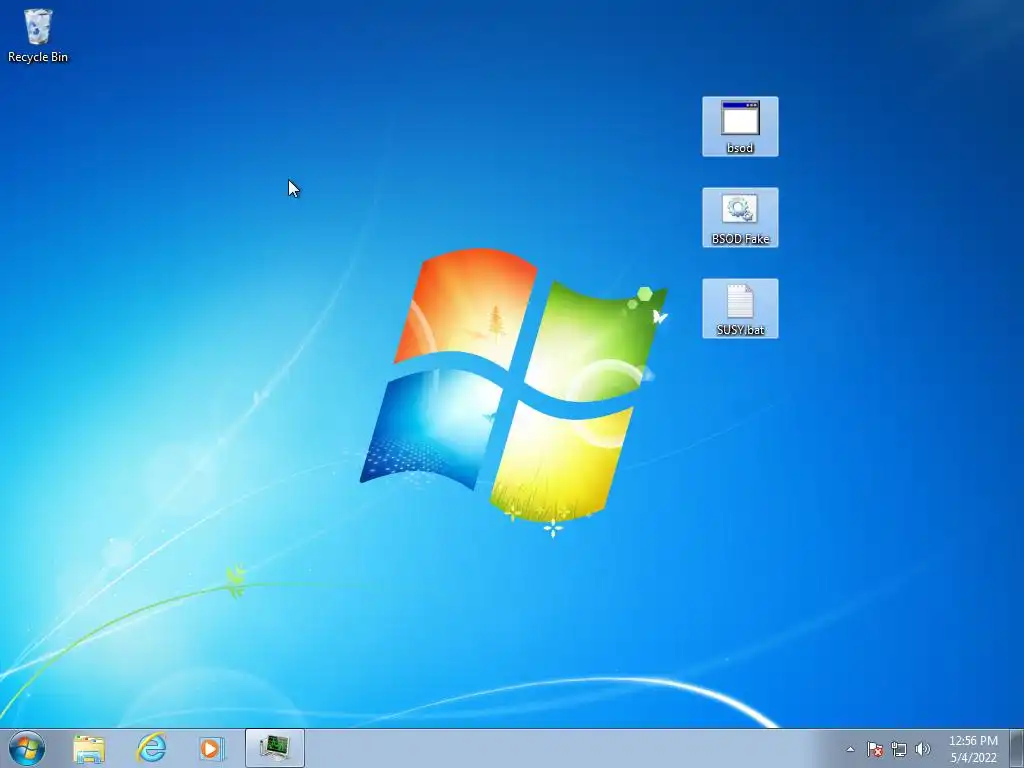Image resolution: width=1024 pixels, height=768 pixels.
Task: Open Windows Media Player from the taskbar
Action: click(x=212, y=748)
